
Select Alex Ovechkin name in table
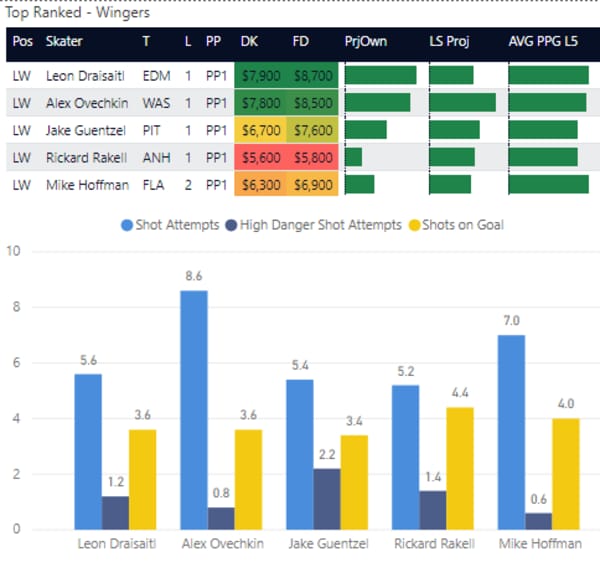87,103
